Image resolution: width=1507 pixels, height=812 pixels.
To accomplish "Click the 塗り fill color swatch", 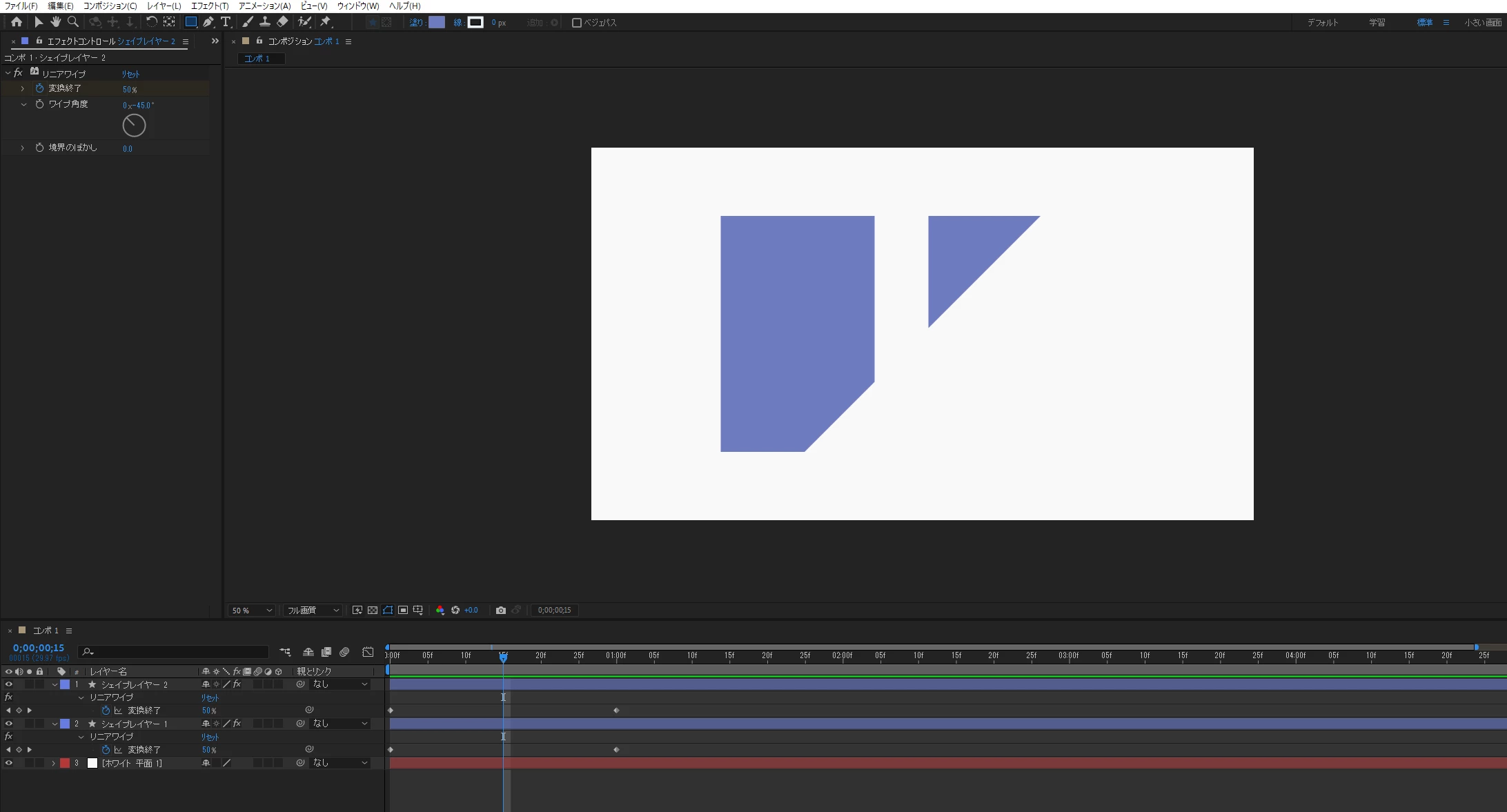I will tap(437, 23).
